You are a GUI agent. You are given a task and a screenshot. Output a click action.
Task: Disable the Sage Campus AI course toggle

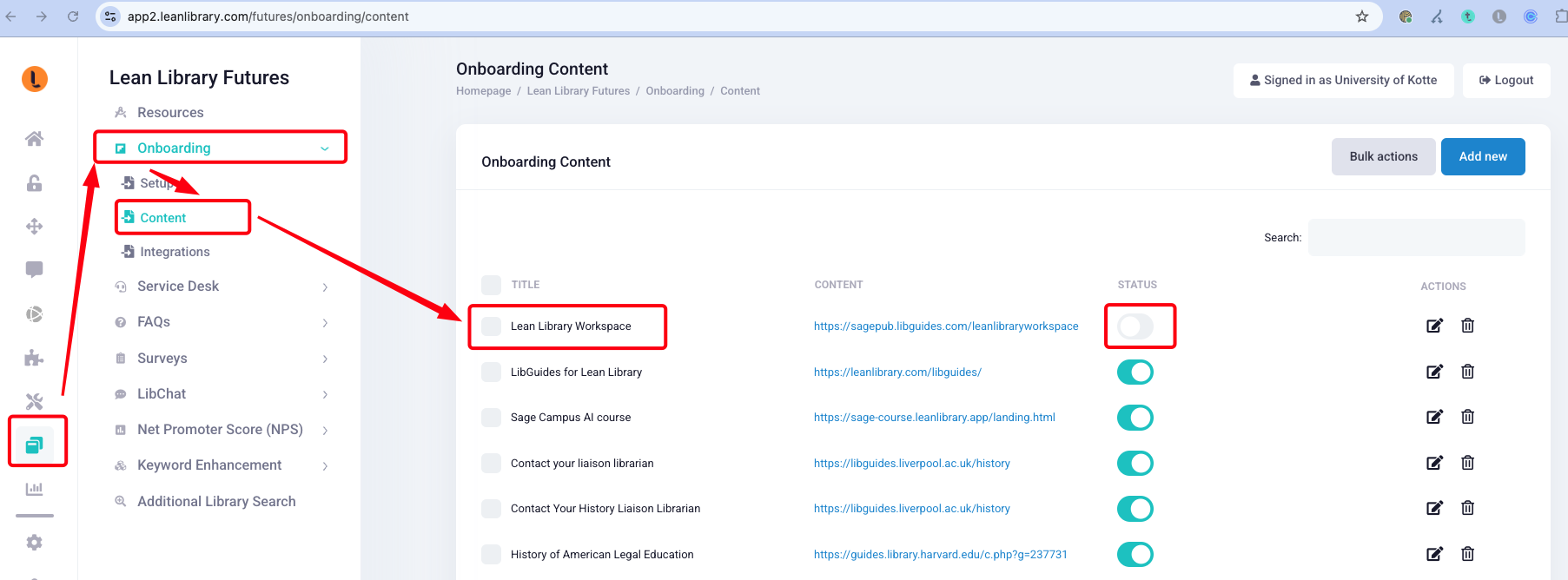point(1135,418)
